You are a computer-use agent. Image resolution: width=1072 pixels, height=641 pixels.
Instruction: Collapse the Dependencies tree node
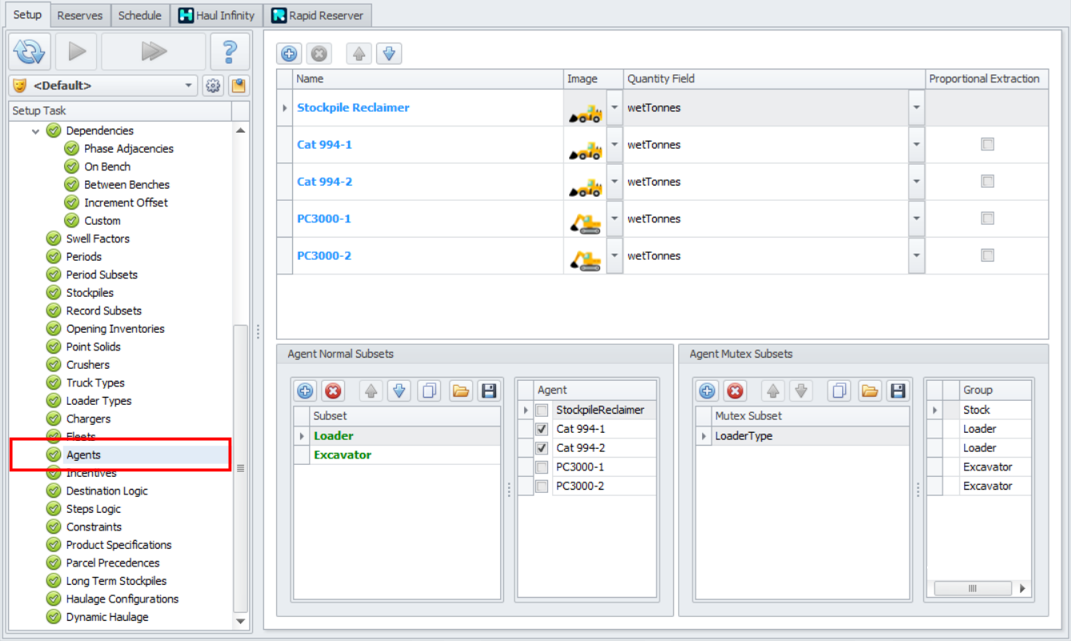37,131
